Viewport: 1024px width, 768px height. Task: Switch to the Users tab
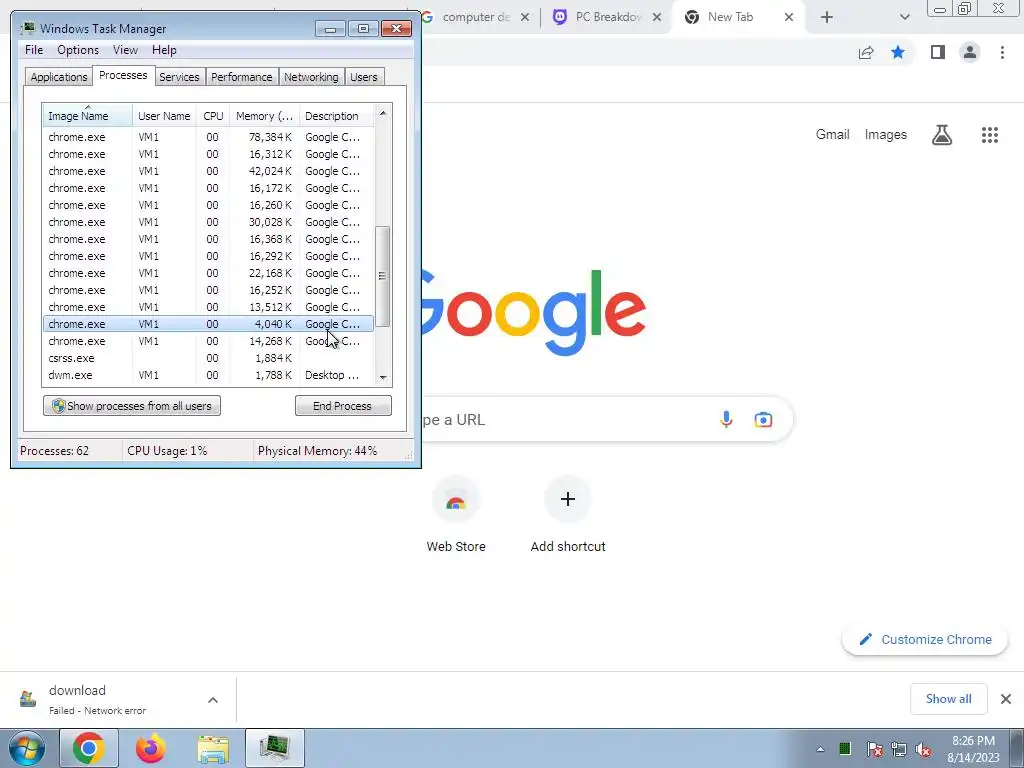click(363, 77)
